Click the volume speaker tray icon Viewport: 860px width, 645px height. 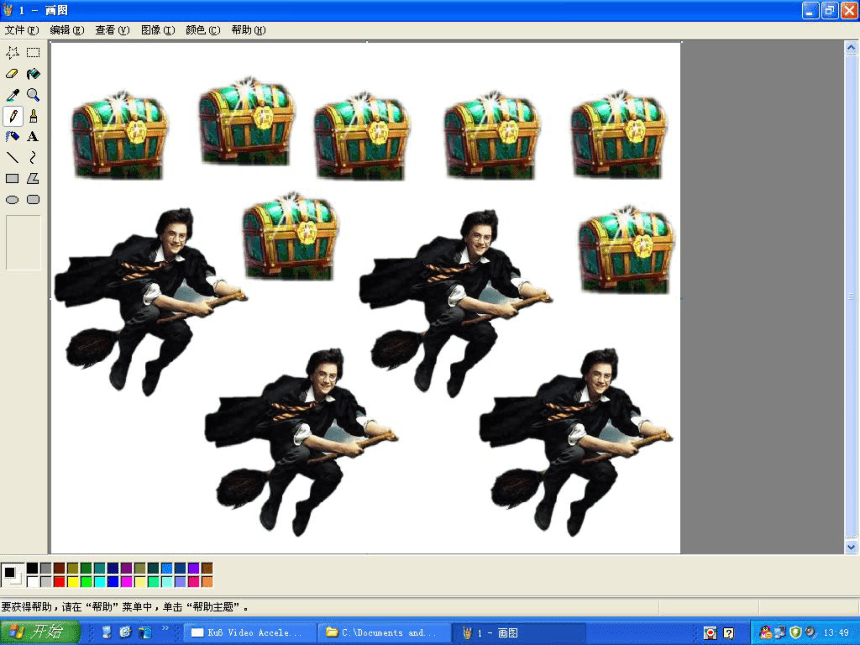coord(810,632)
